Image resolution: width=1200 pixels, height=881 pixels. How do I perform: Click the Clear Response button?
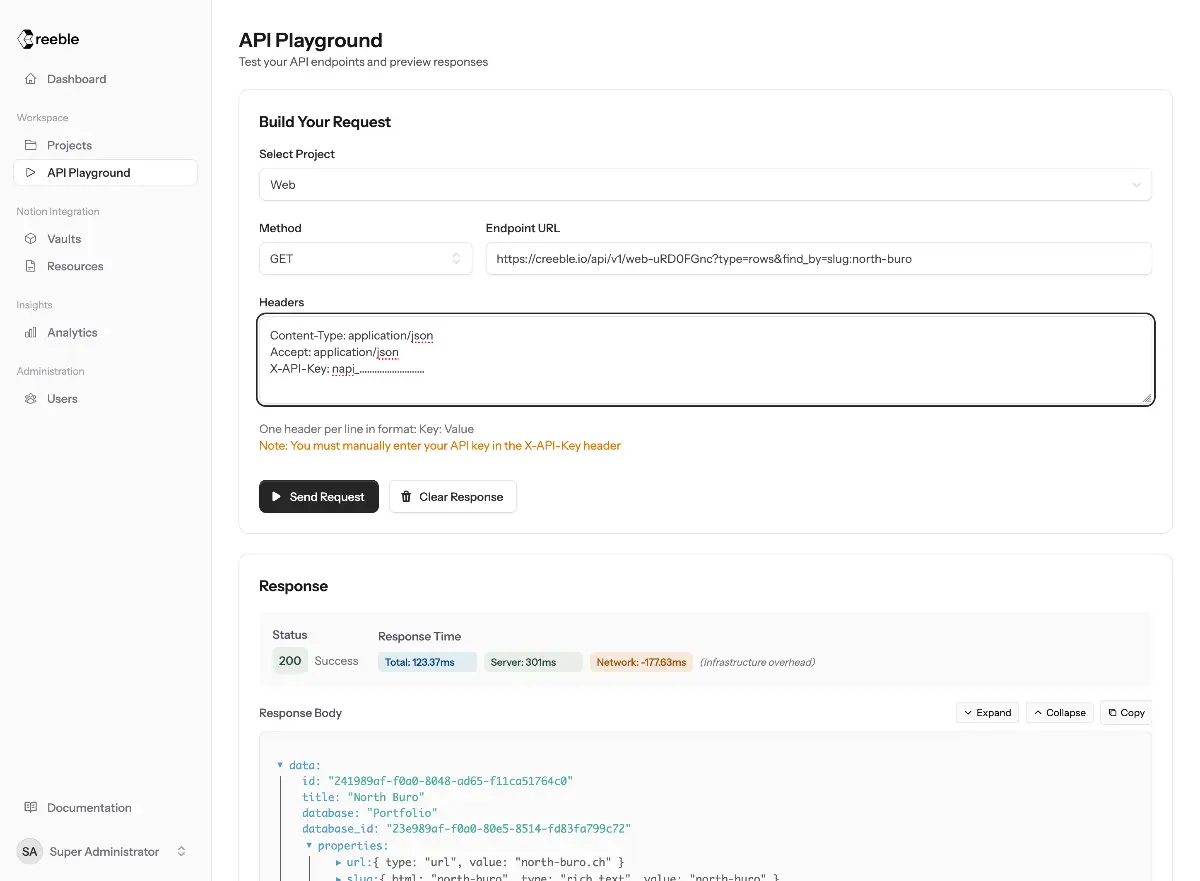(452, 497)
